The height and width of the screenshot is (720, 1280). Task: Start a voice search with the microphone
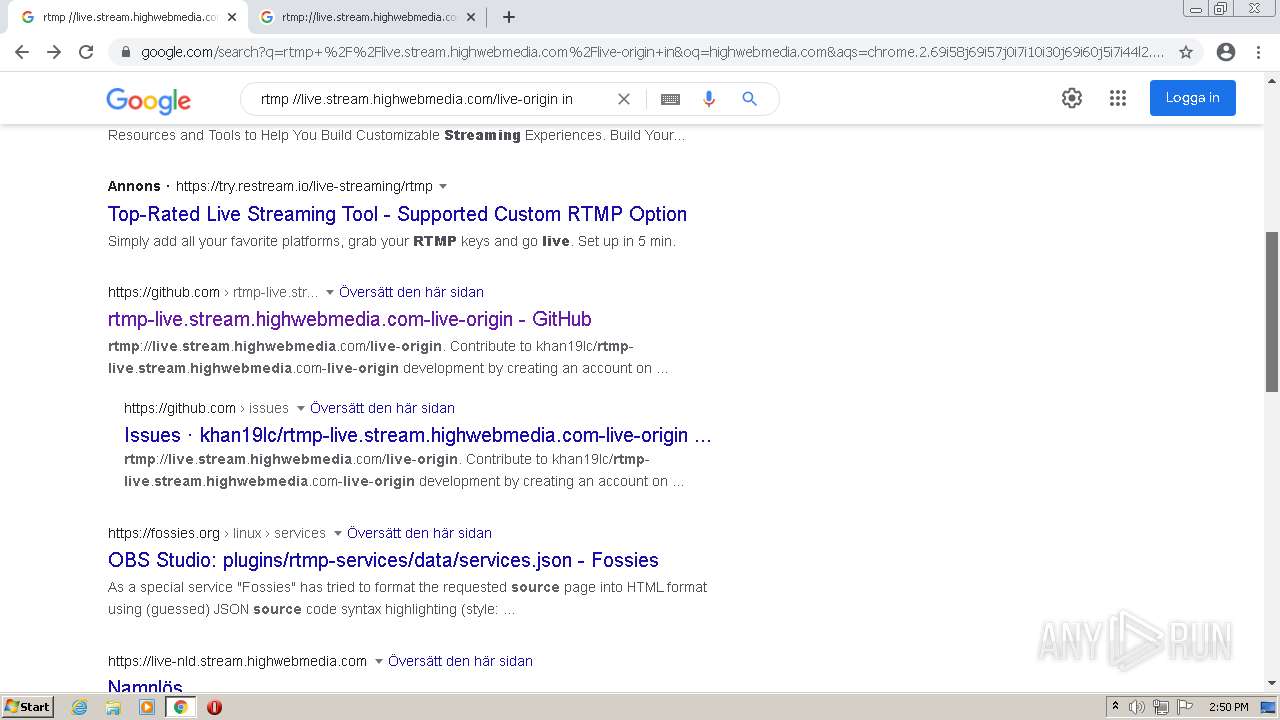point(709,99)
